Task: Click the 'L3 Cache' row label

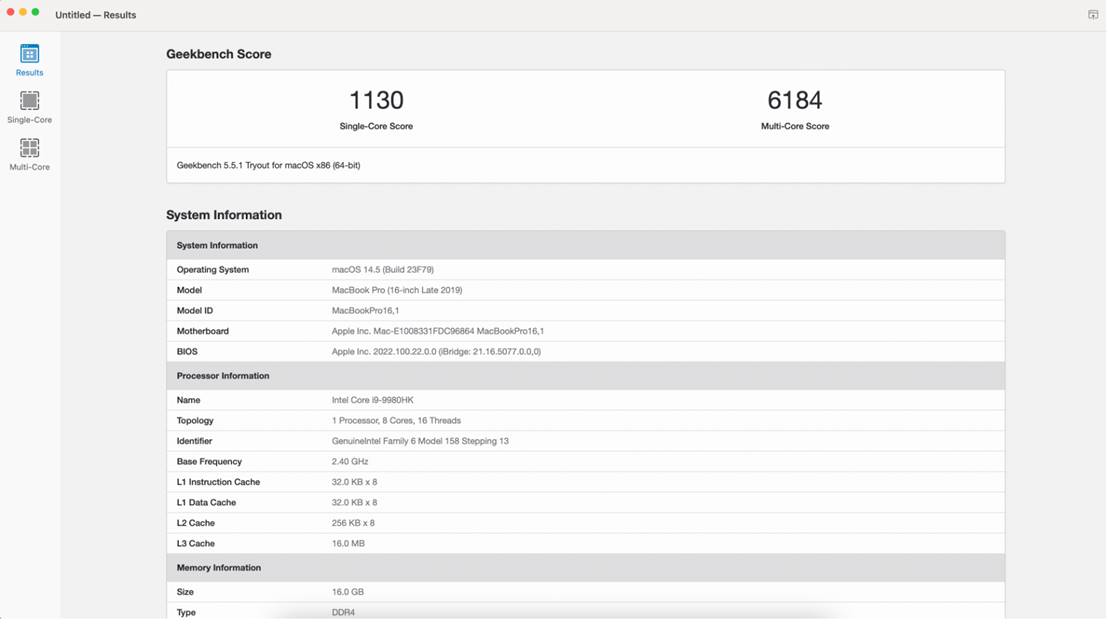Action: 196,544
